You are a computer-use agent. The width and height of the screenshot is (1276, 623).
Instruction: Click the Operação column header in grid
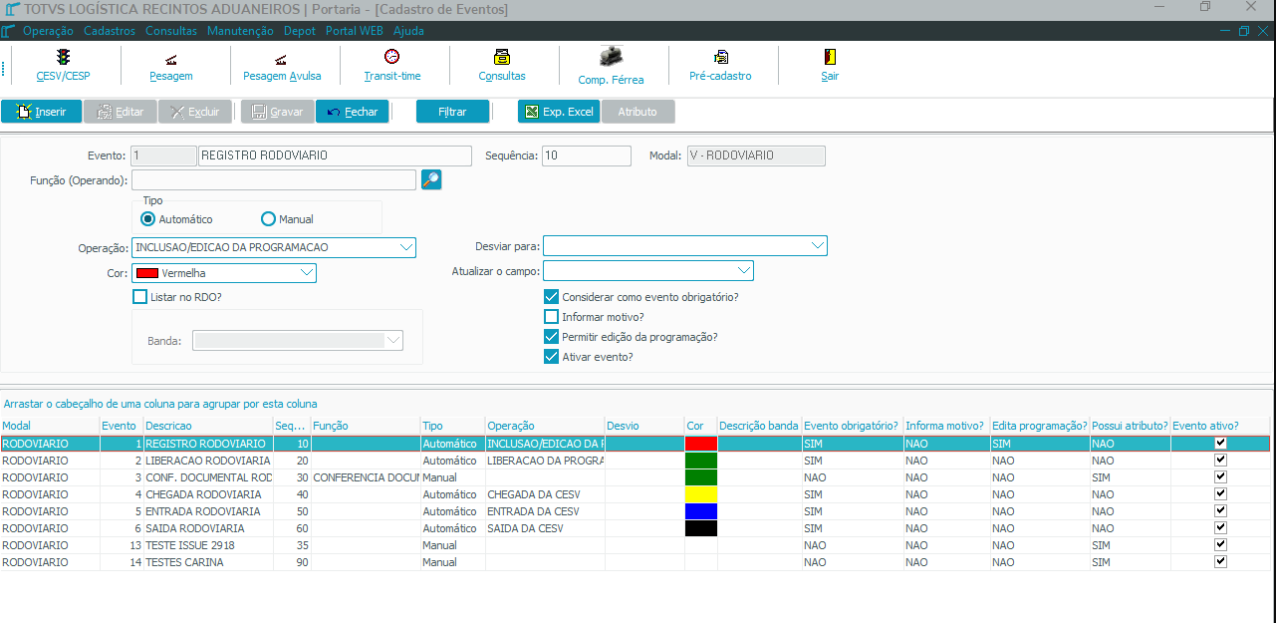tap(545, 426)
